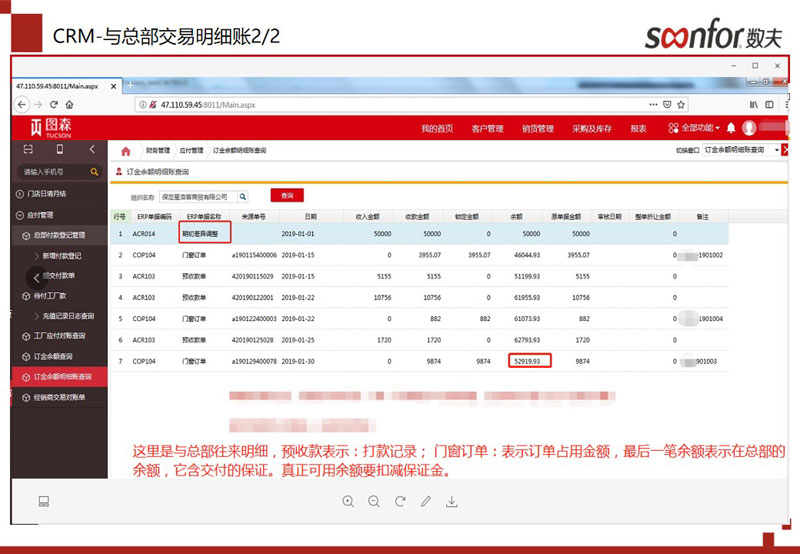Click the red 查询 button
This screenshot has height=554, width=800.
coord(287,196)
